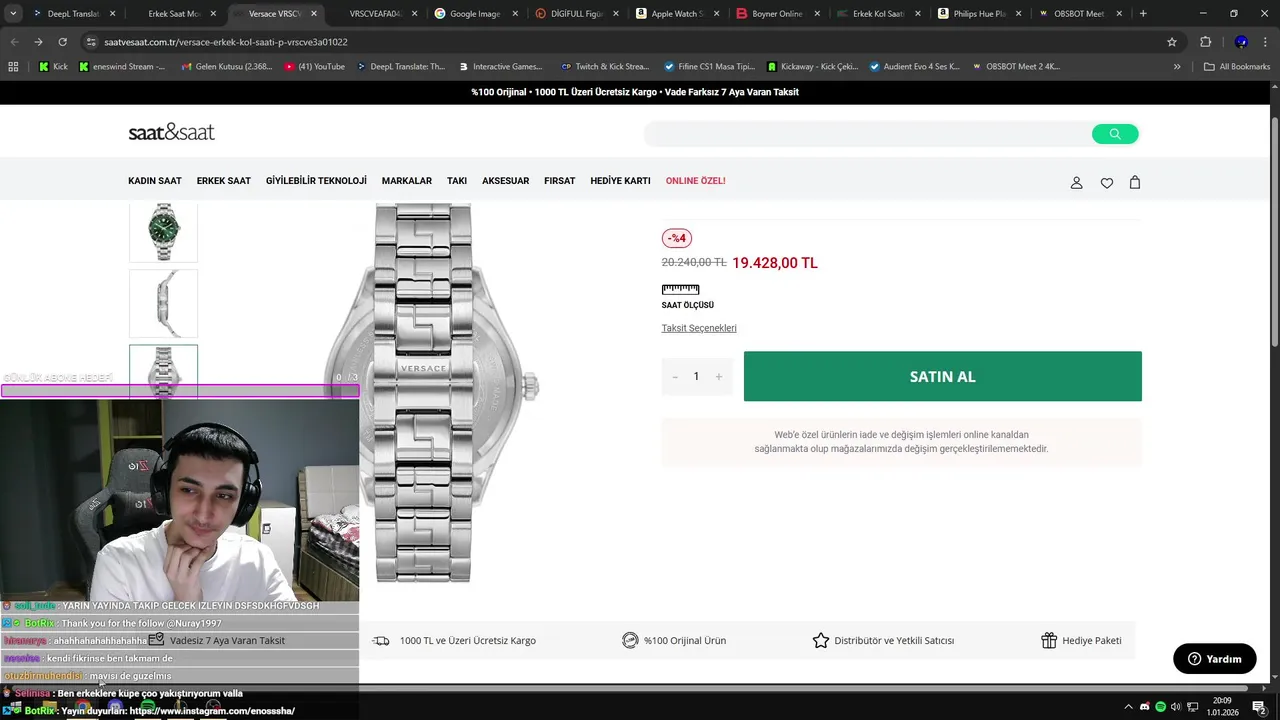Click the SATIN AL buy button
This screenshot has width=1280, height=720.
click(x=943, y=376)
